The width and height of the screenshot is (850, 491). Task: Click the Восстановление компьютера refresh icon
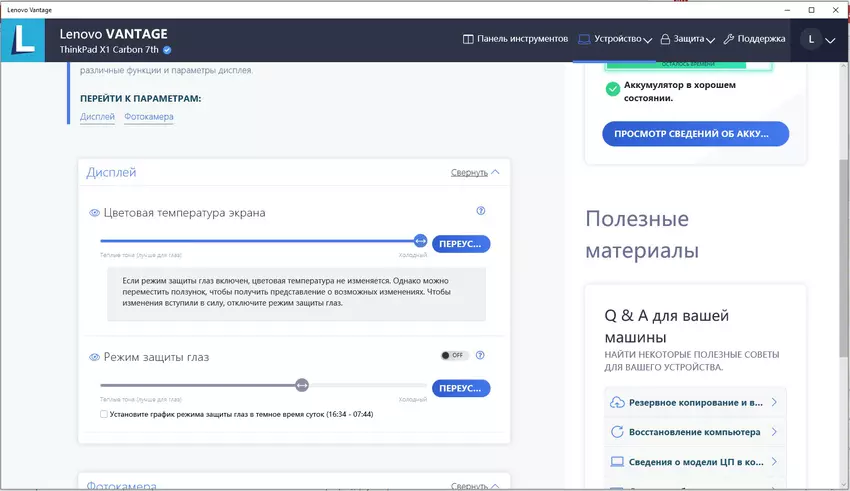click(x=617, y=432)
